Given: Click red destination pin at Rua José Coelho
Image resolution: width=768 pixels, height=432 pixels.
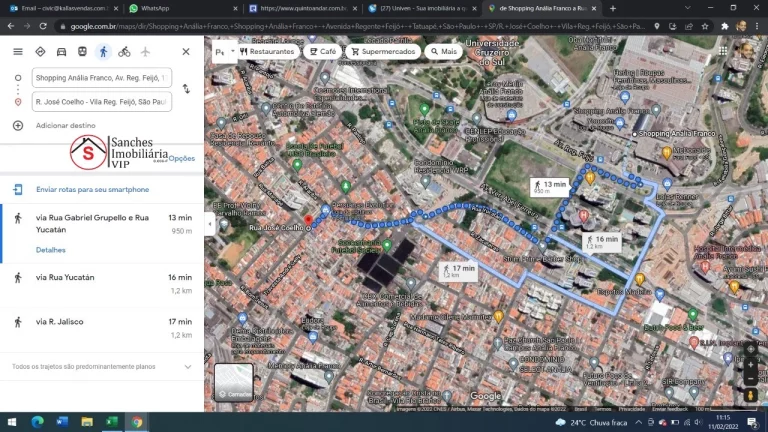Looking at the screenshot, I should (x=308, y=220).
